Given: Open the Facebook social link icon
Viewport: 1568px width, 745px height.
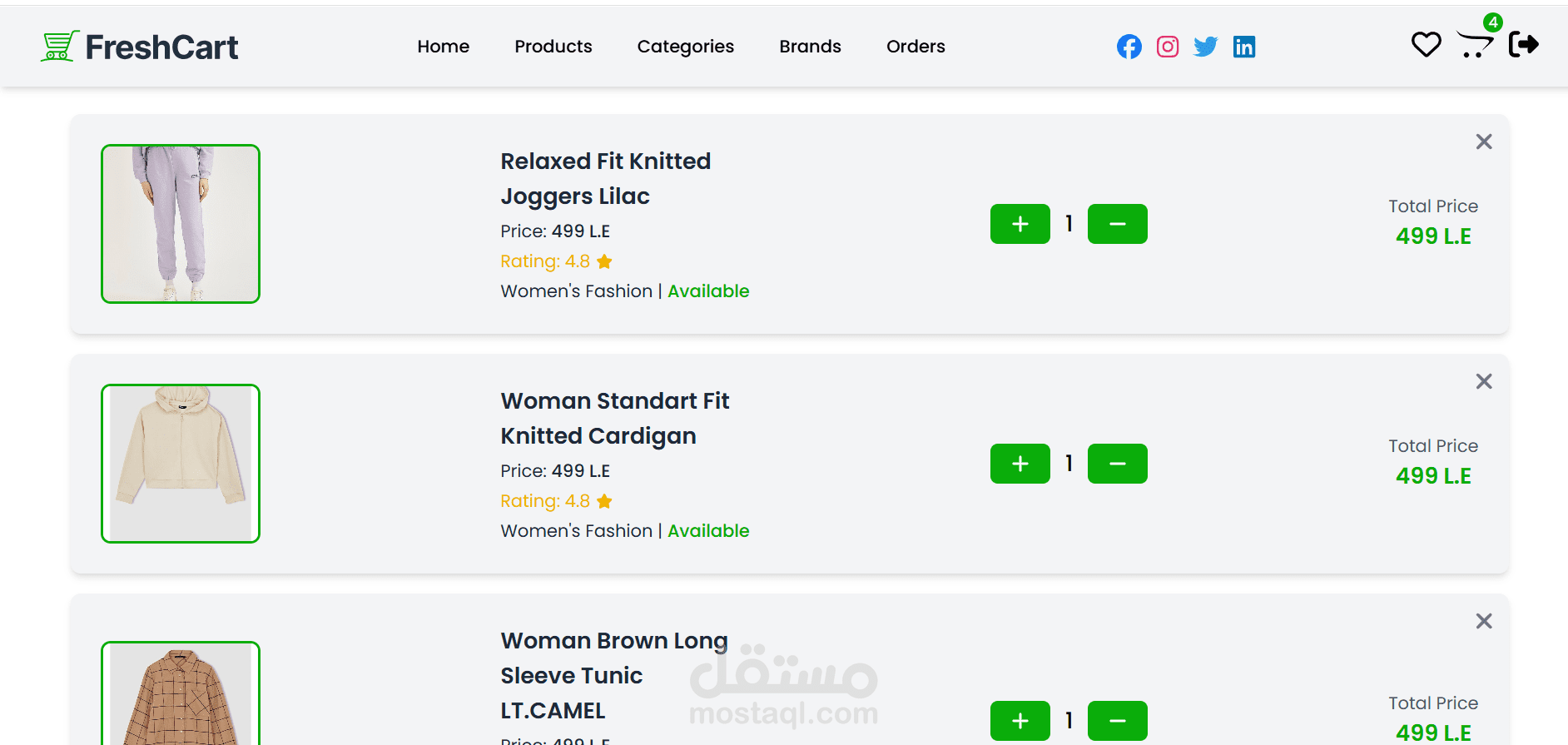Looking at the screenshot, I should [1129, 47].
